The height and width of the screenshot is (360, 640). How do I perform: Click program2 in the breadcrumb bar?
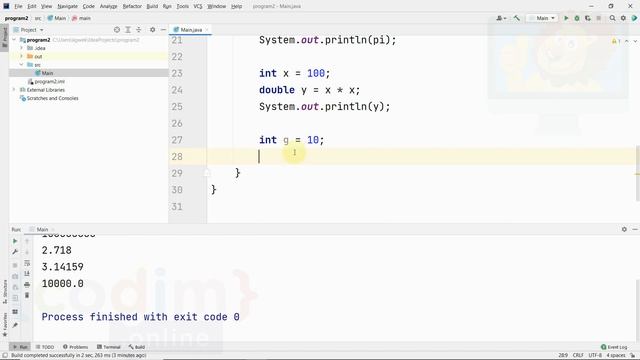click(x=16, y=18)
